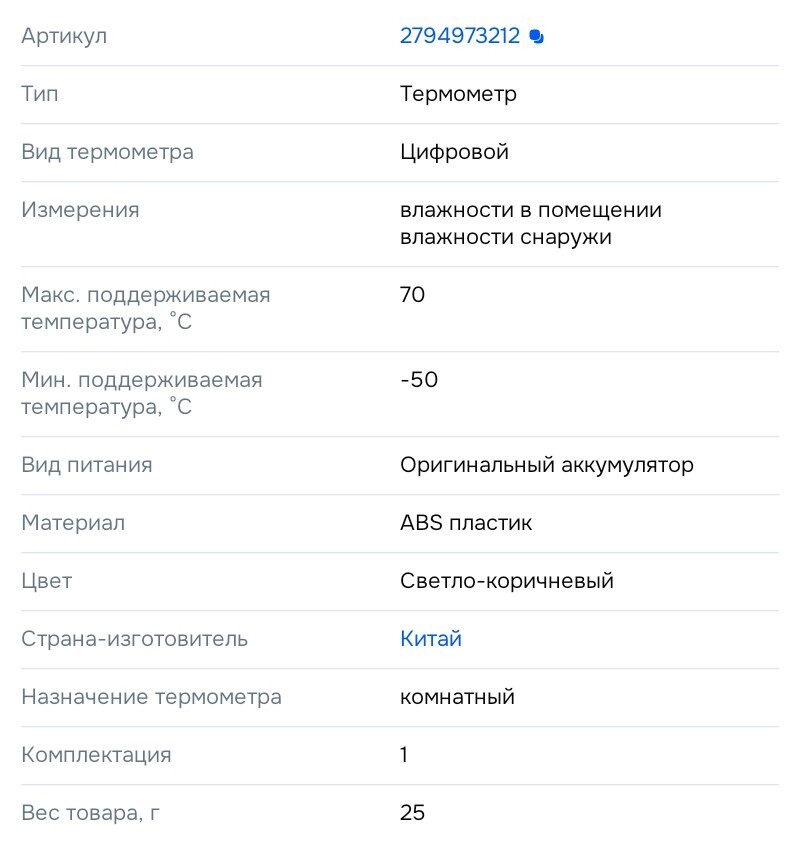Viewport: 800px width, 864px height.
Task: Click the Комплектация row label
Action: coord(96,755)
